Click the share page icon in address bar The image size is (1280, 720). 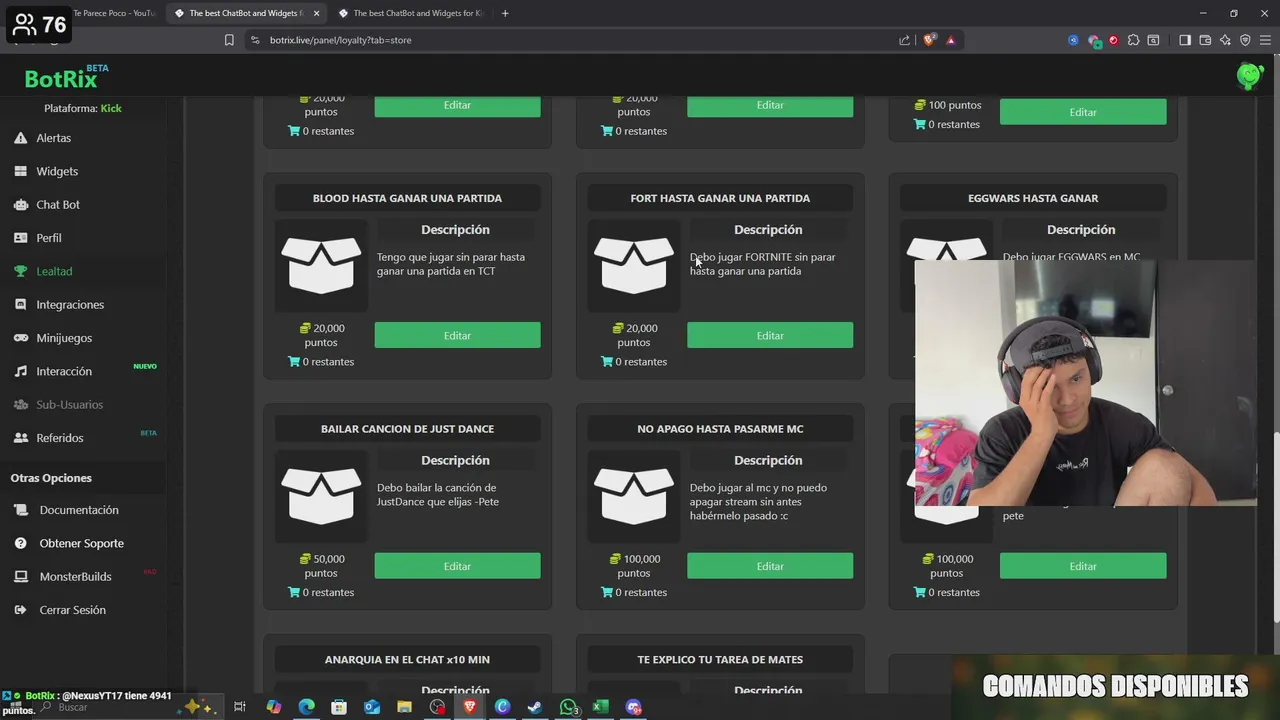904,40
